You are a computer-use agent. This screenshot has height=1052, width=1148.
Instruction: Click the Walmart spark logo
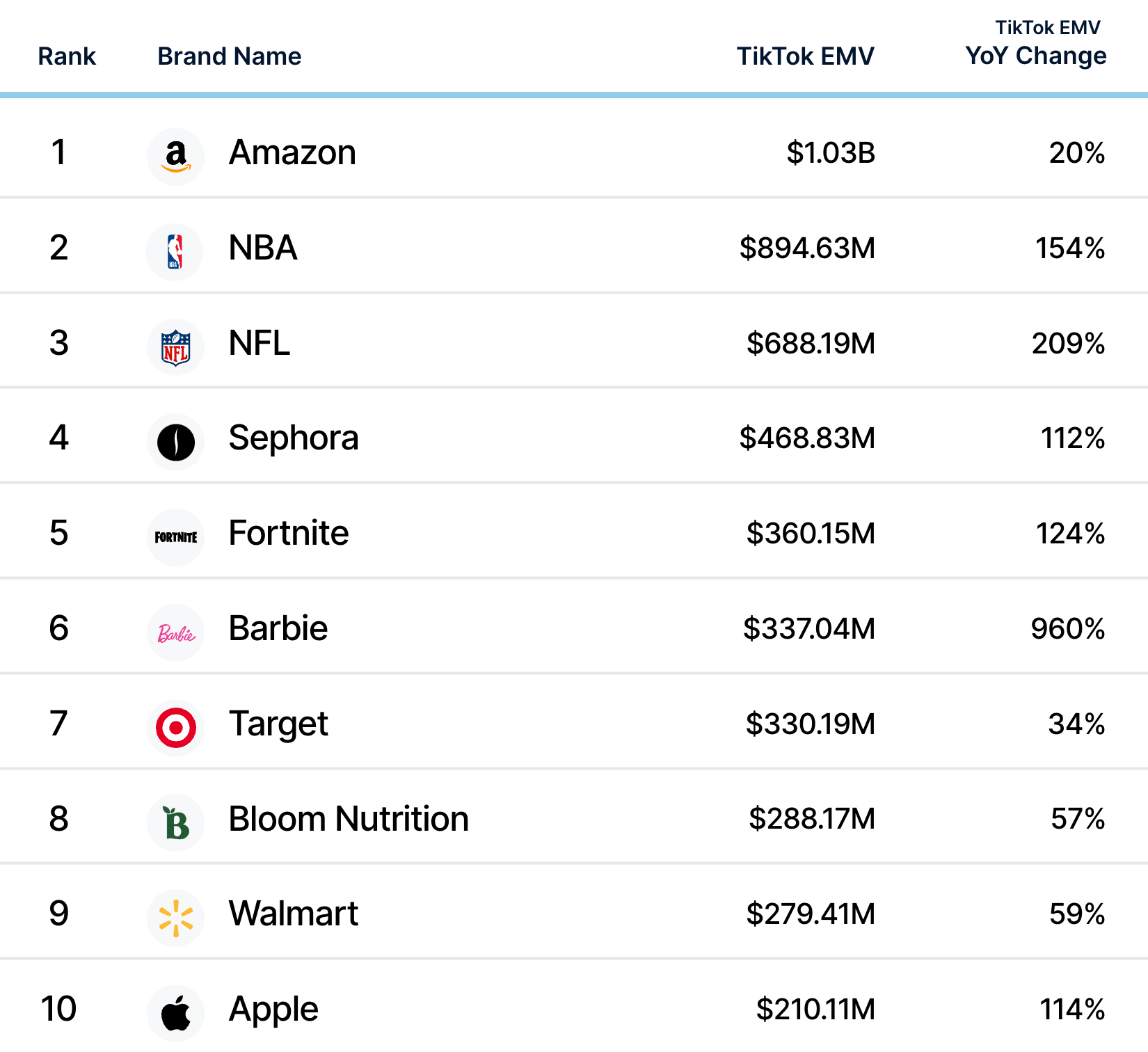point(175,918)
